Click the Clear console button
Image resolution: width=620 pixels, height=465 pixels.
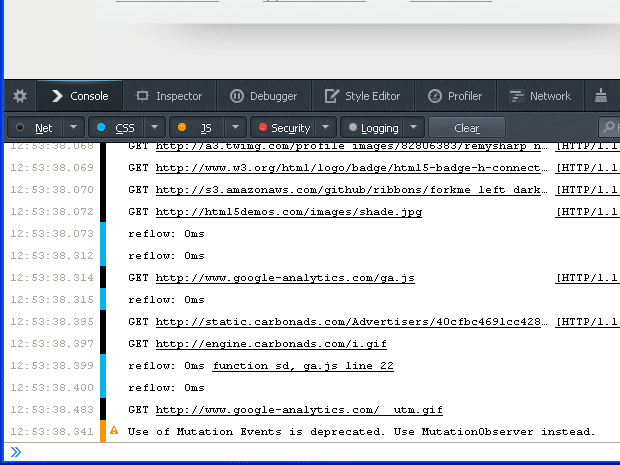pos(467,127)
